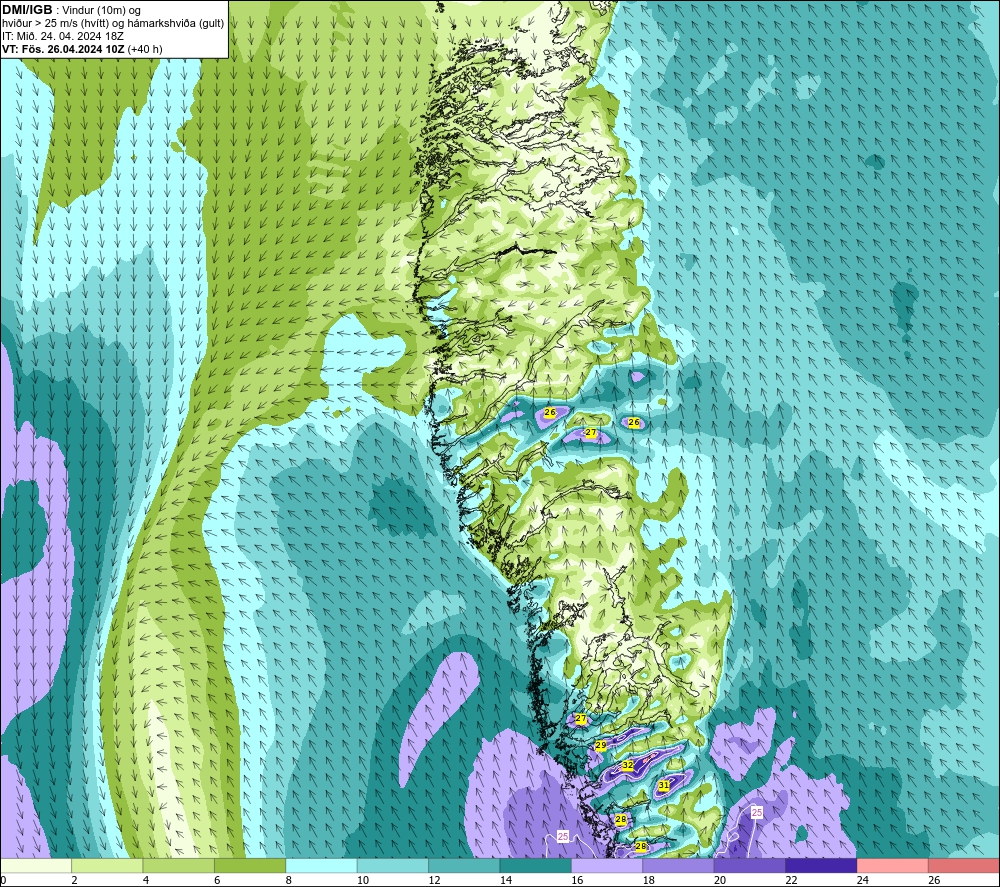Image resolution: width=1000 pixels, height=887 pixels.
Task: Select the light lavender 16–18 m/s legend swatch
Action: click(607, 865)
